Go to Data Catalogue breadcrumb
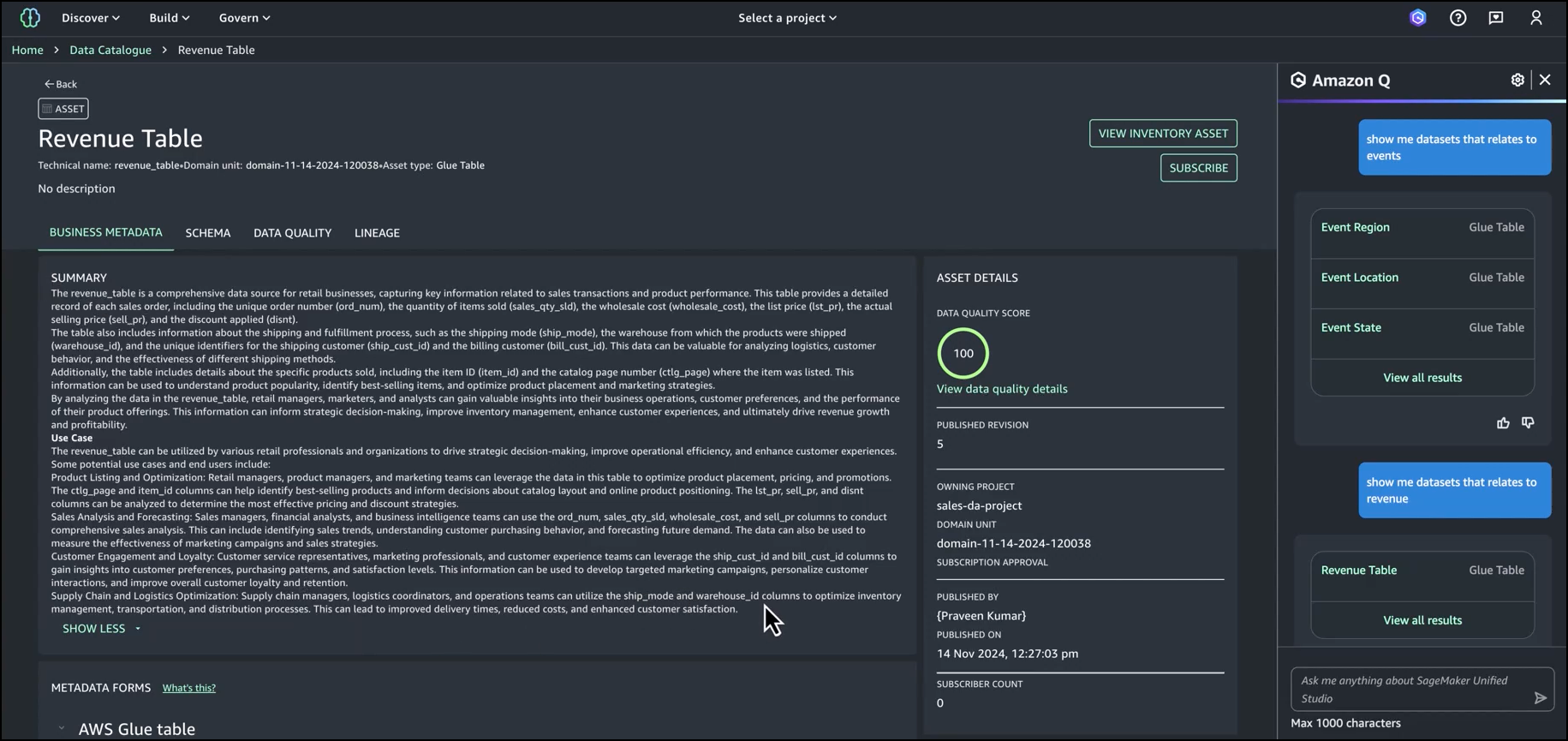The image size is (1568, 741). point(110,50)
